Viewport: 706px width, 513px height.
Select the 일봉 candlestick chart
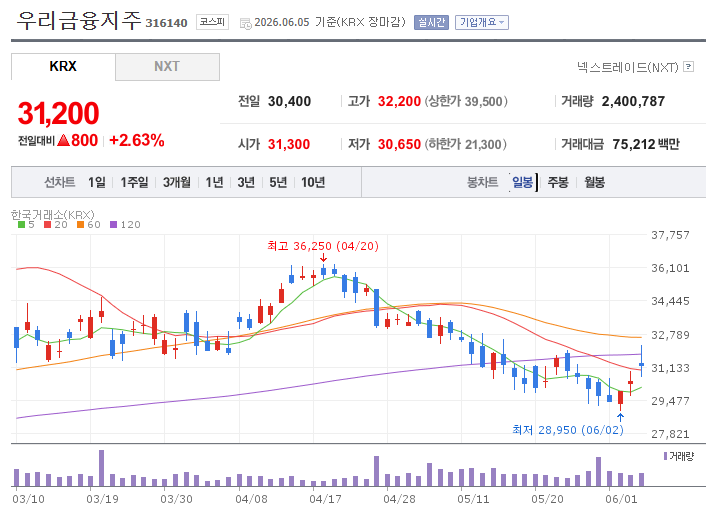(x=522, y=182)
